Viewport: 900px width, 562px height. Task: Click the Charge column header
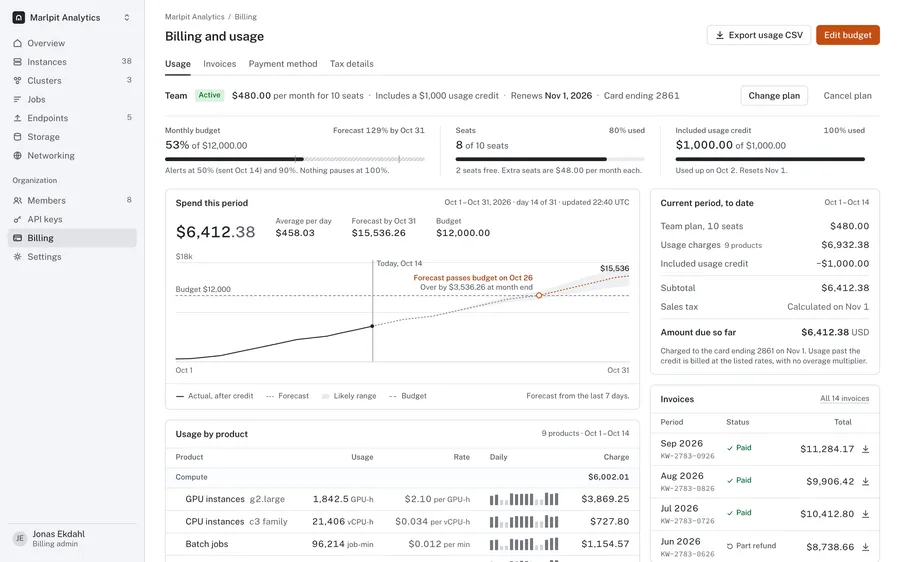tap(616, 458)
